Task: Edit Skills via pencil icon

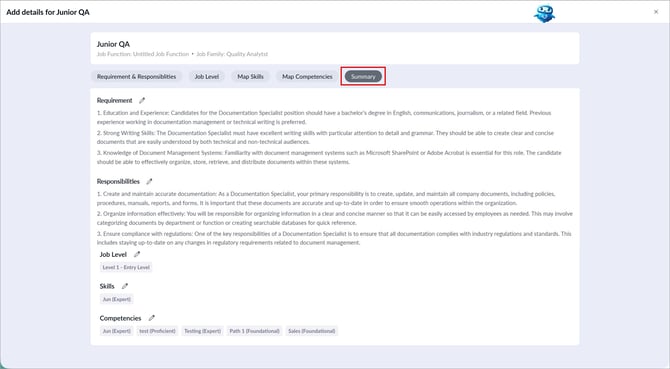Action: (x=124, y=286)
